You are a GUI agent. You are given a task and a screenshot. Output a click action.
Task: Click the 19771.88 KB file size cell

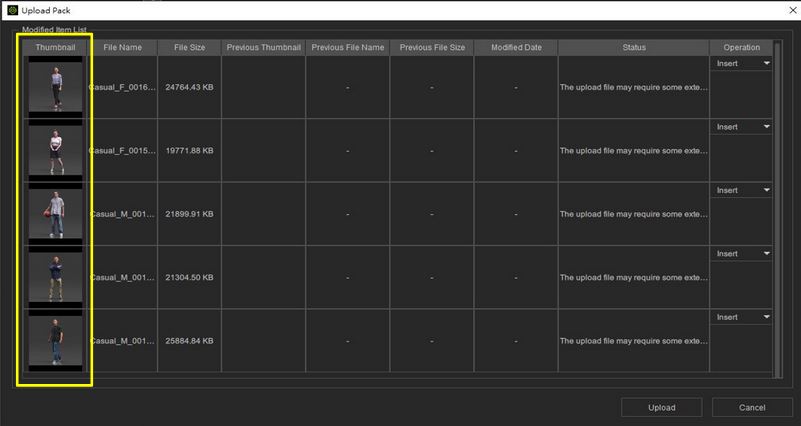(190, 151)
